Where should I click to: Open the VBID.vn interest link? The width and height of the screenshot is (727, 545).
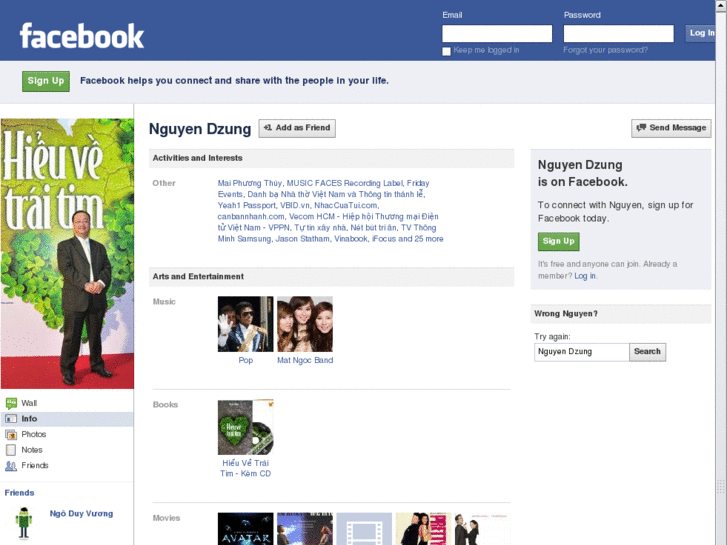(x=295, y=205)
